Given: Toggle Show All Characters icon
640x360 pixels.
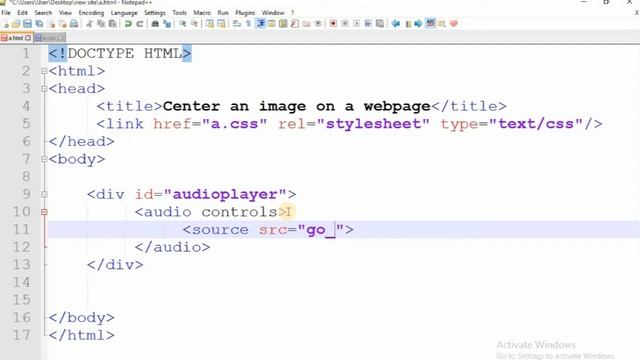Looking at the screenshot, I should click(248, 24).
